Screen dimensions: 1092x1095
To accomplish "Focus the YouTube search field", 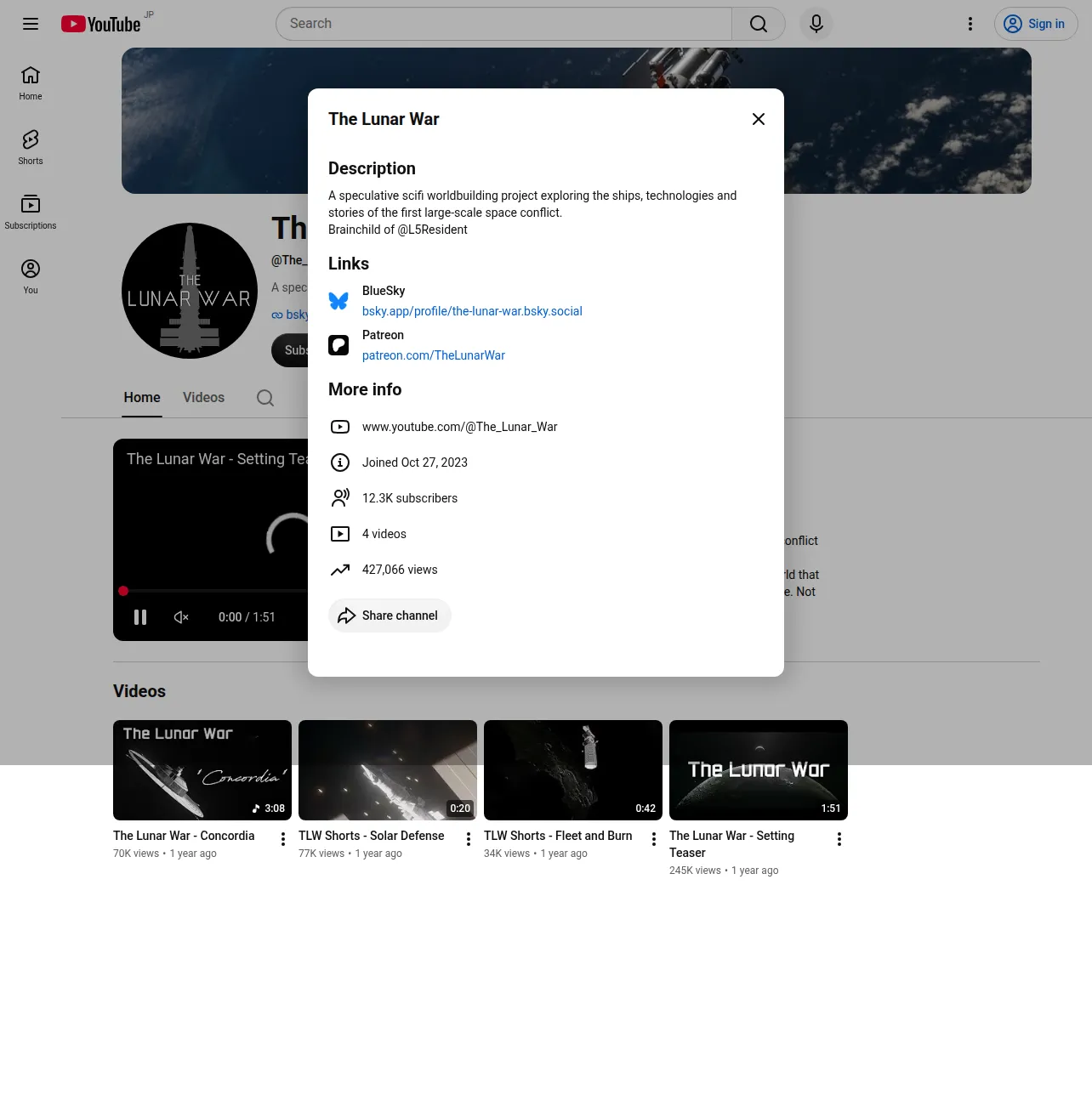I will click(503, 24).
